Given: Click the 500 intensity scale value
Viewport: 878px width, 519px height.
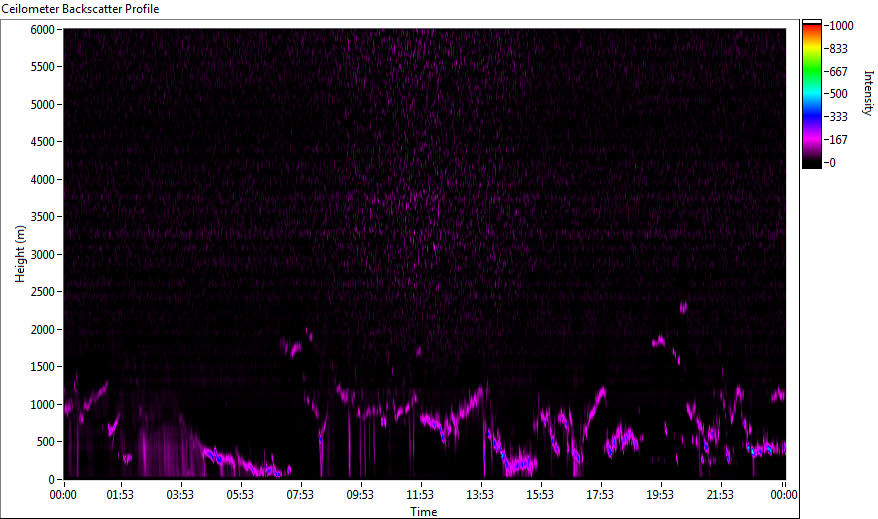Looking at the screenshot, I should 838,94.
